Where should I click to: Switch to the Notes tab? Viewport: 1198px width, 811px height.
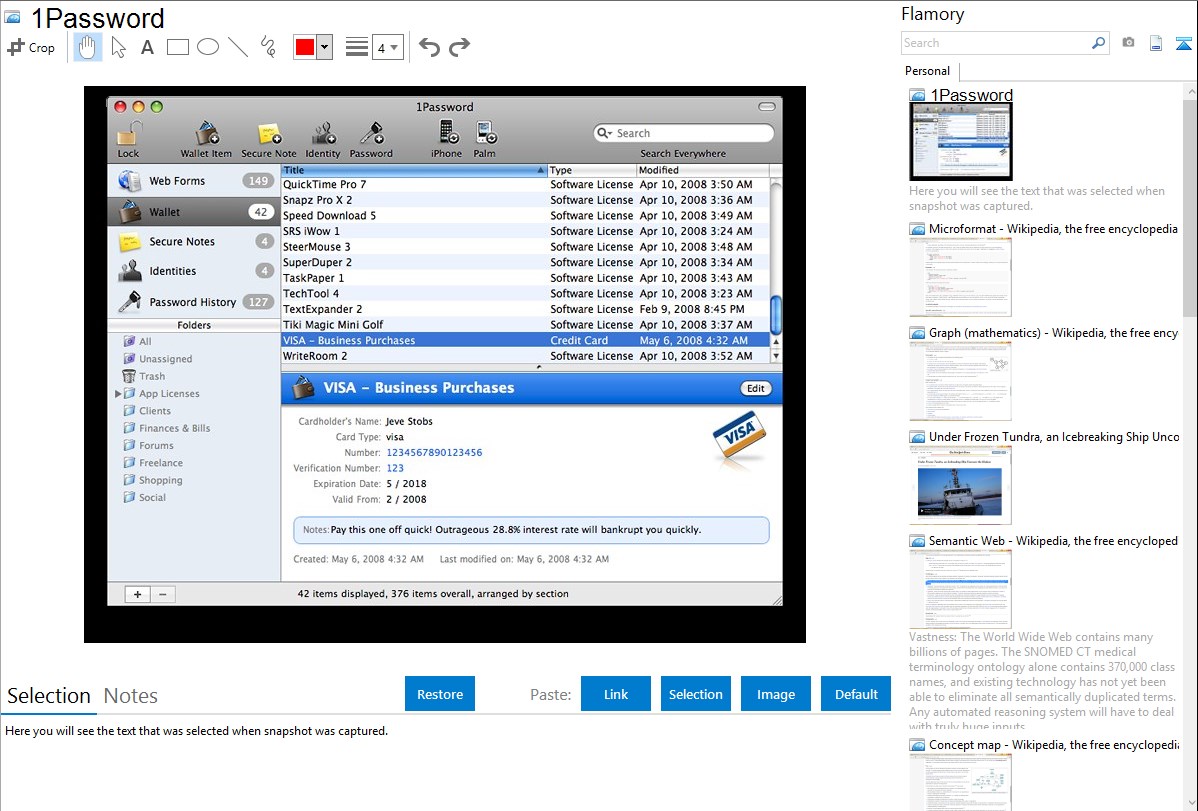point(131,696)
